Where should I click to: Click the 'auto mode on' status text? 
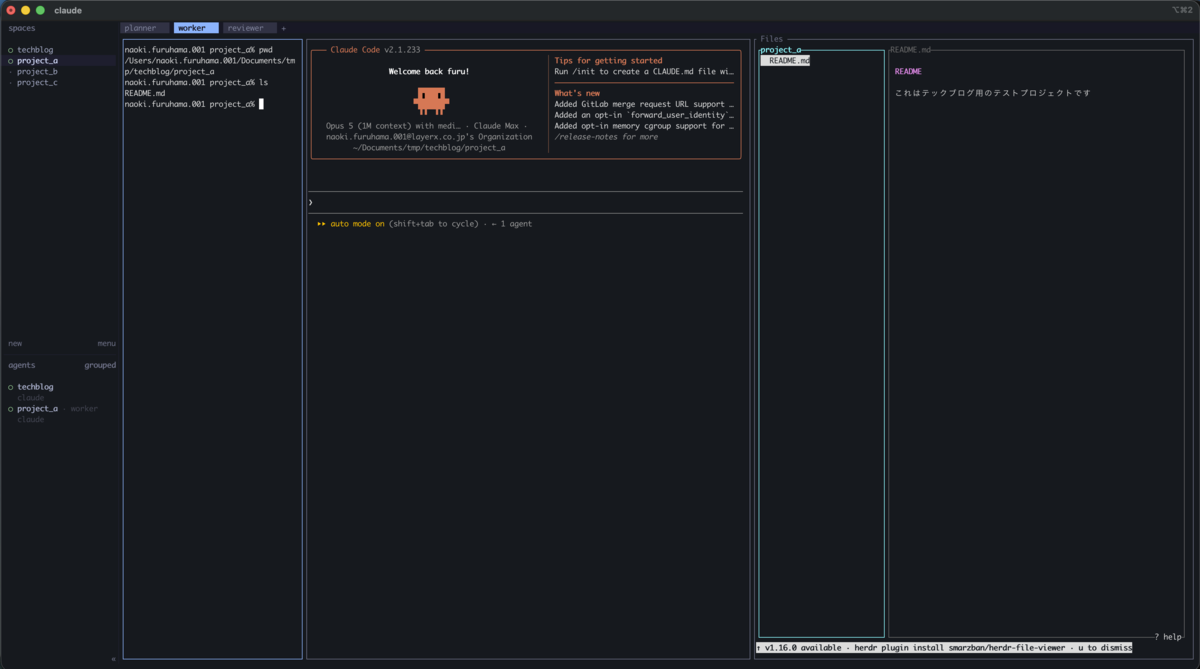coord(357,224)
